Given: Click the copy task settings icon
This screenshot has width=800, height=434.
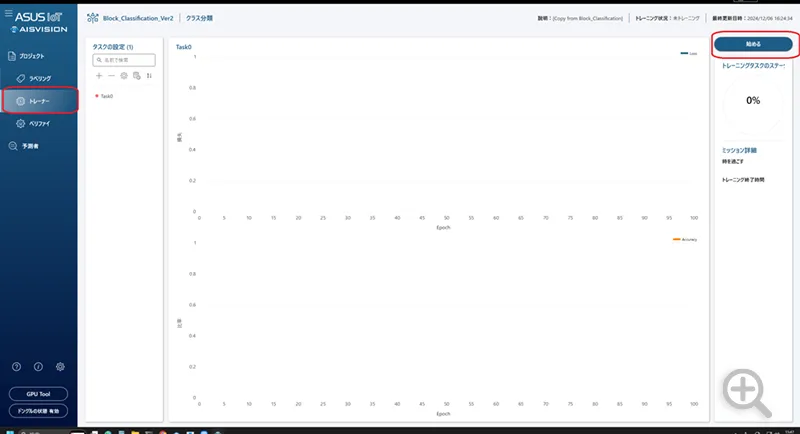Looking at the screenshot, I should click(137, 75).
